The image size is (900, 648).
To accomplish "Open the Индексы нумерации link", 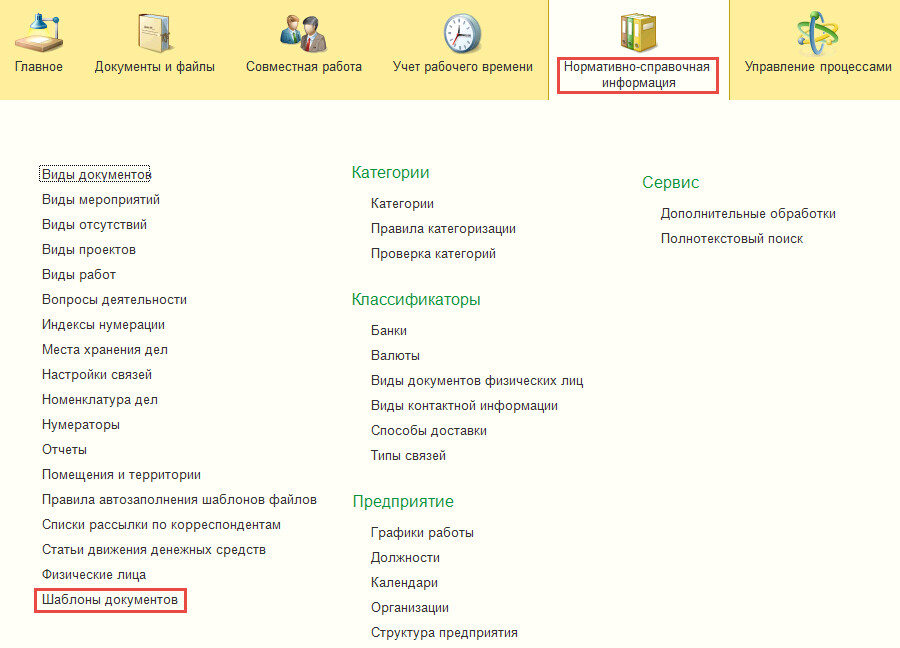I will click(103, 325).
